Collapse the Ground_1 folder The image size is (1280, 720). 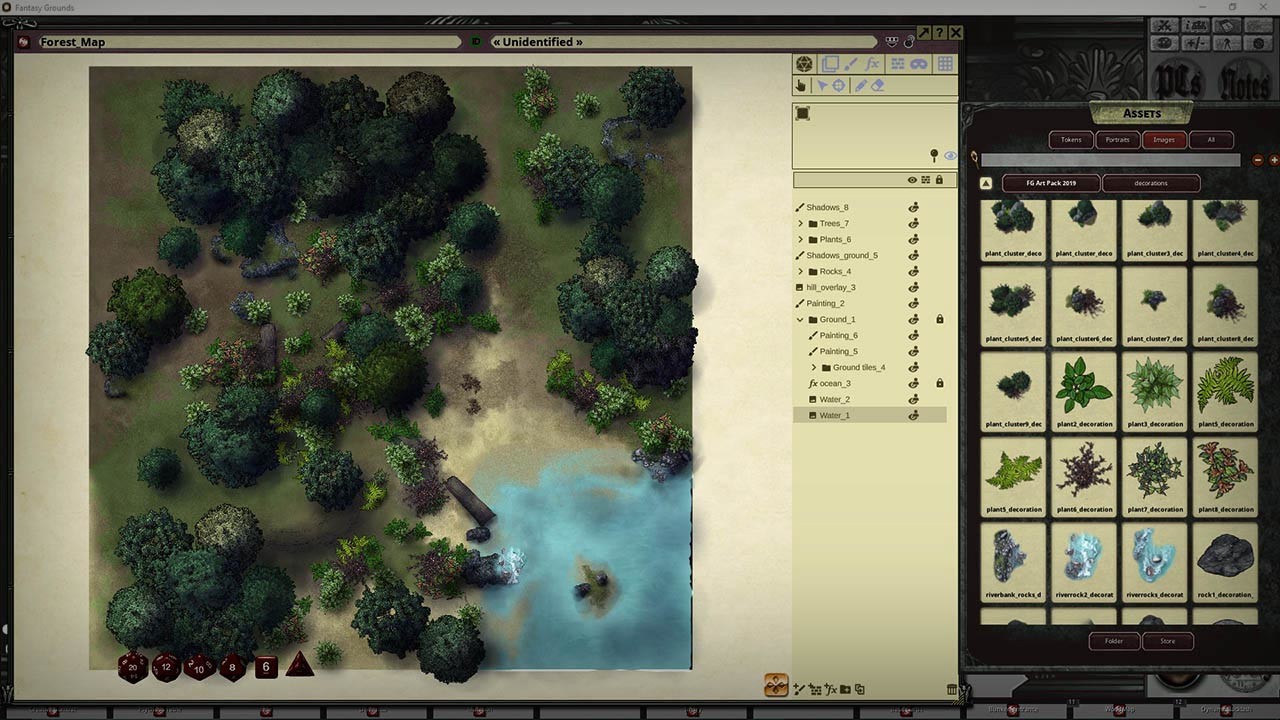[x=798, y=319]
